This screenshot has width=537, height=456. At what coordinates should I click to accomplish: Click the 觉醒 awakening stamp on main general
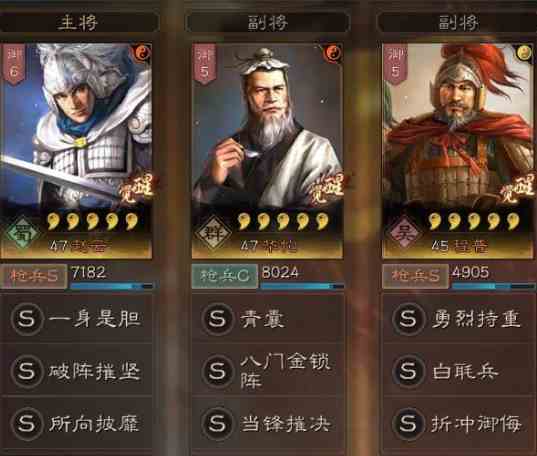click(x=138, y=188)
